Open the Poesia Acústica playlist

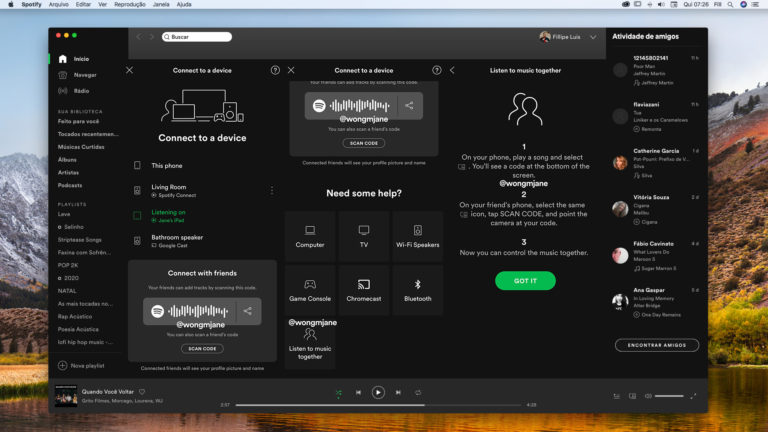[78, 329]
